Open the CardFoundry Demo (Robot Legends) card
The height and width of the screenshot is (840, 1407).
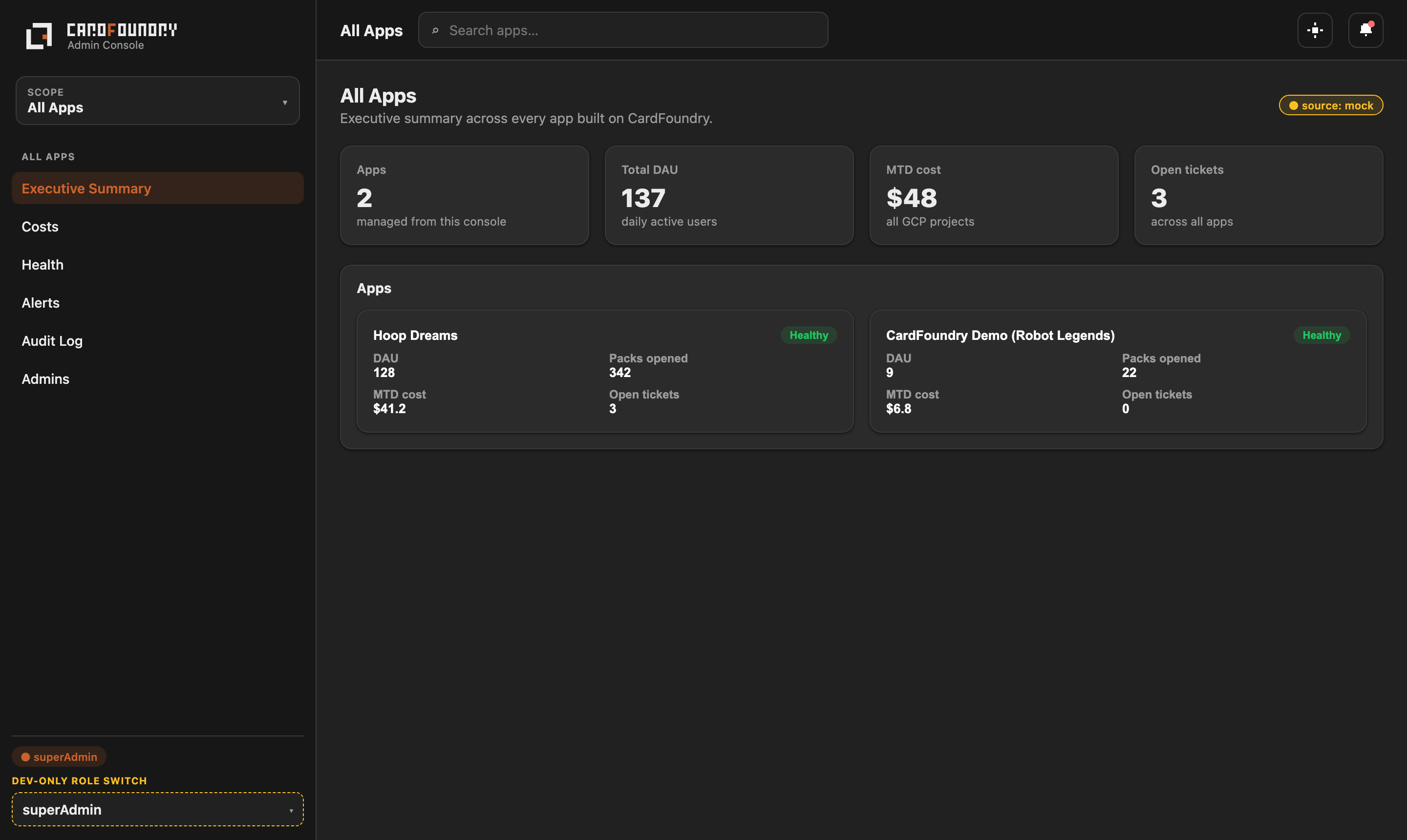[x=1118, y=371]
